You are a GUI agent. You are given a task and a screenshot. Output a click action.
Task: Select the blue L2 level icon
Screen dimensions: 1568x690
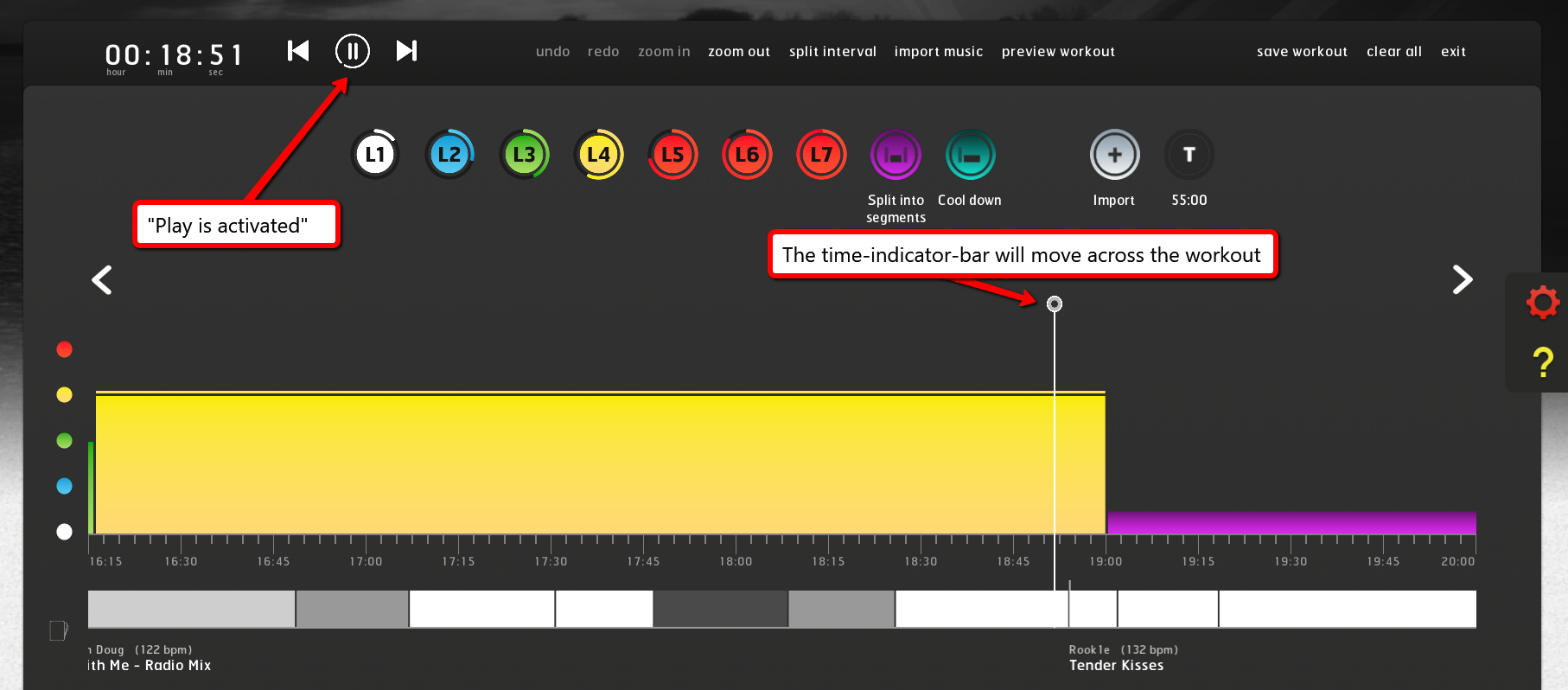(449, 155)
